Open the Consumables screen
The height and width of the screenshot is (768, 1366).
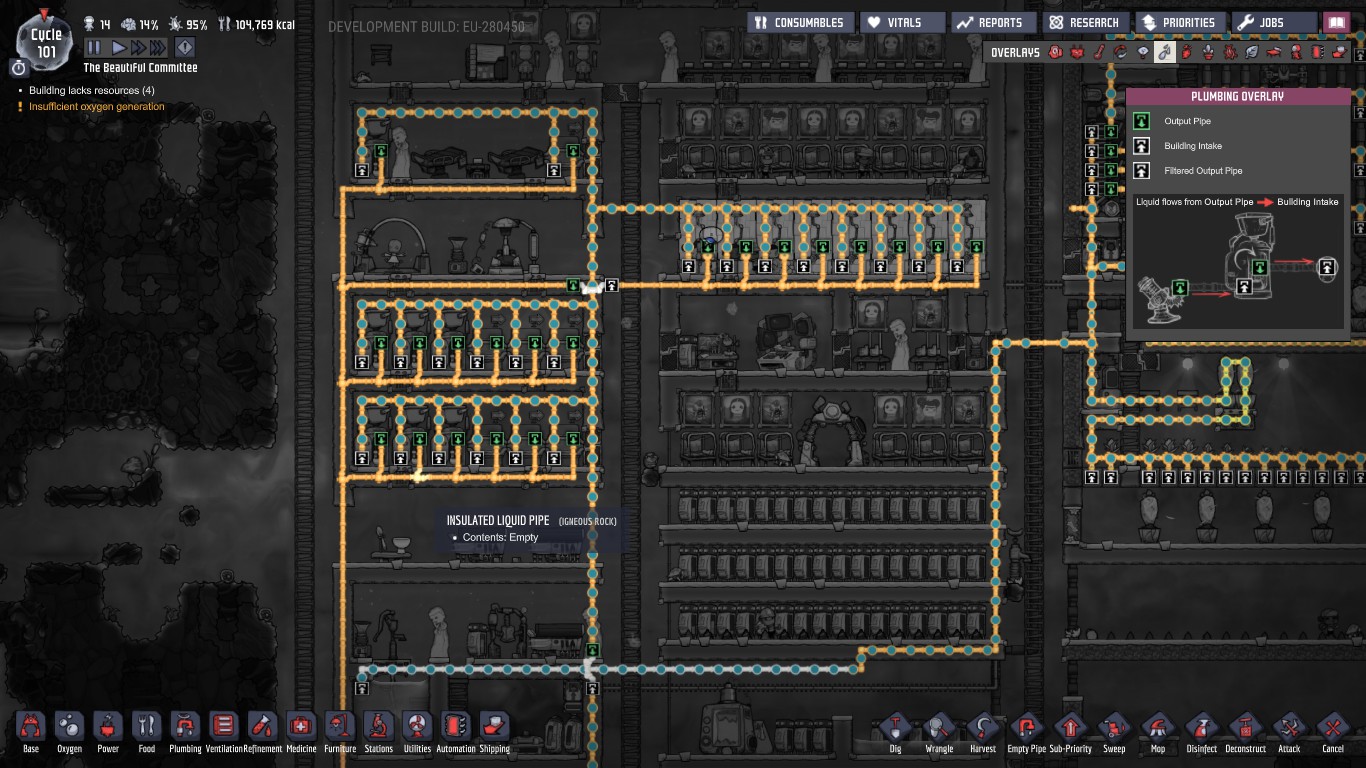[799, 22]
